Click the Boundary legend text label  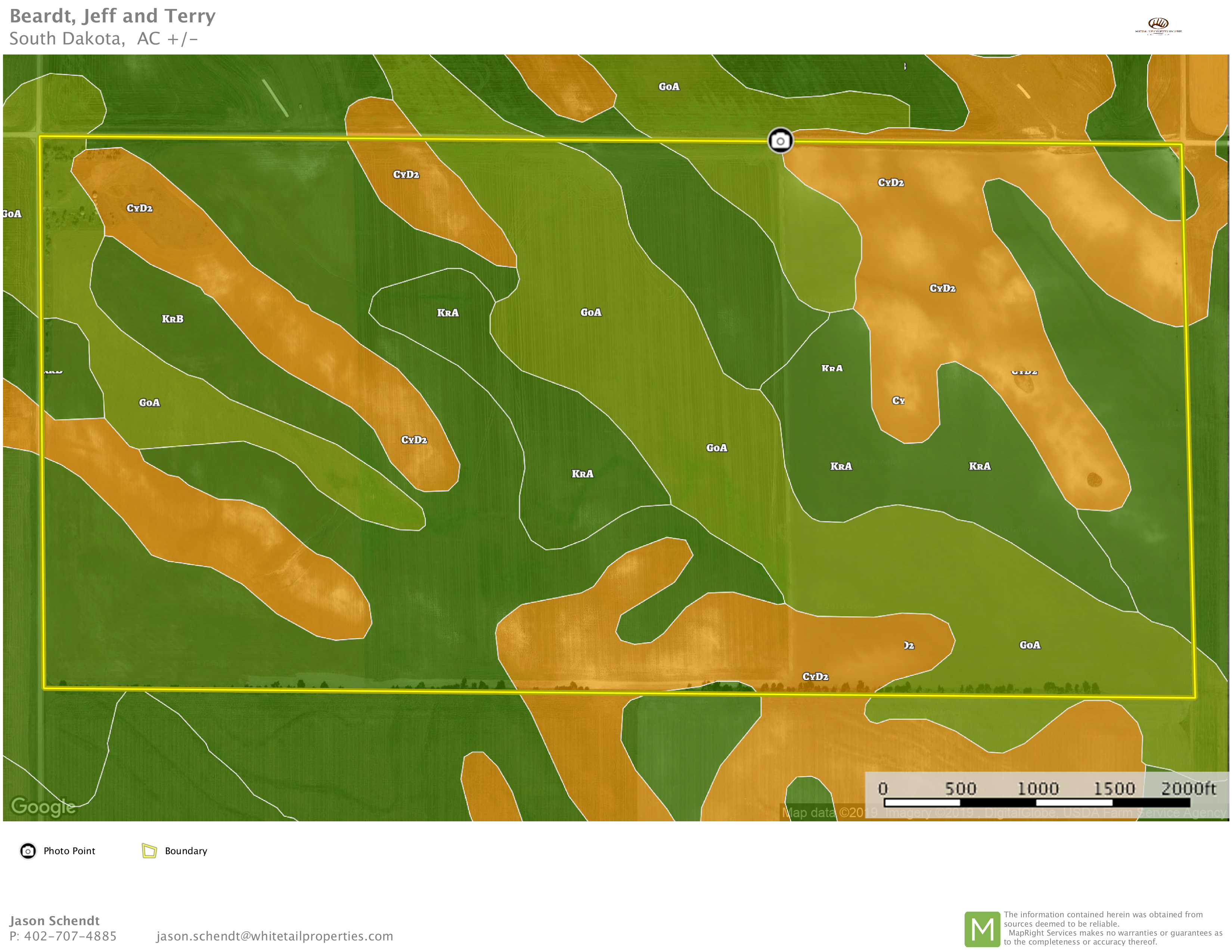pyautogui.click(x=186, y=850)
